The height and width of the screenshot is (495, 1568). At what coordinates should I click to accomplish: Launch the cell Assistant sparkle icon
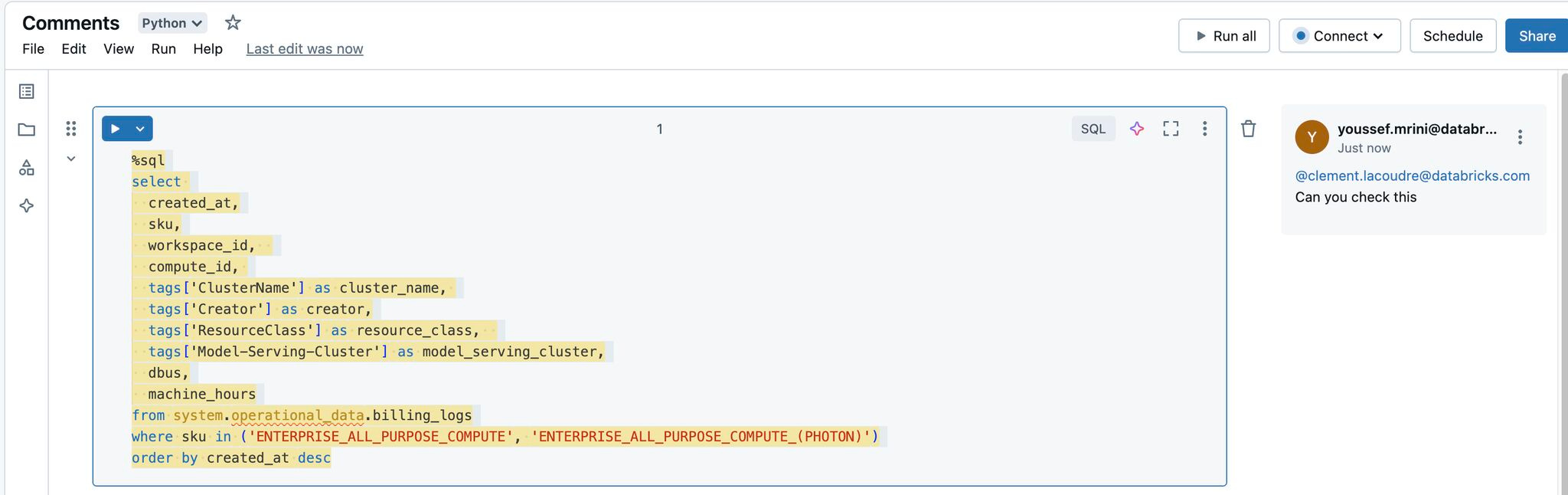1137,129
